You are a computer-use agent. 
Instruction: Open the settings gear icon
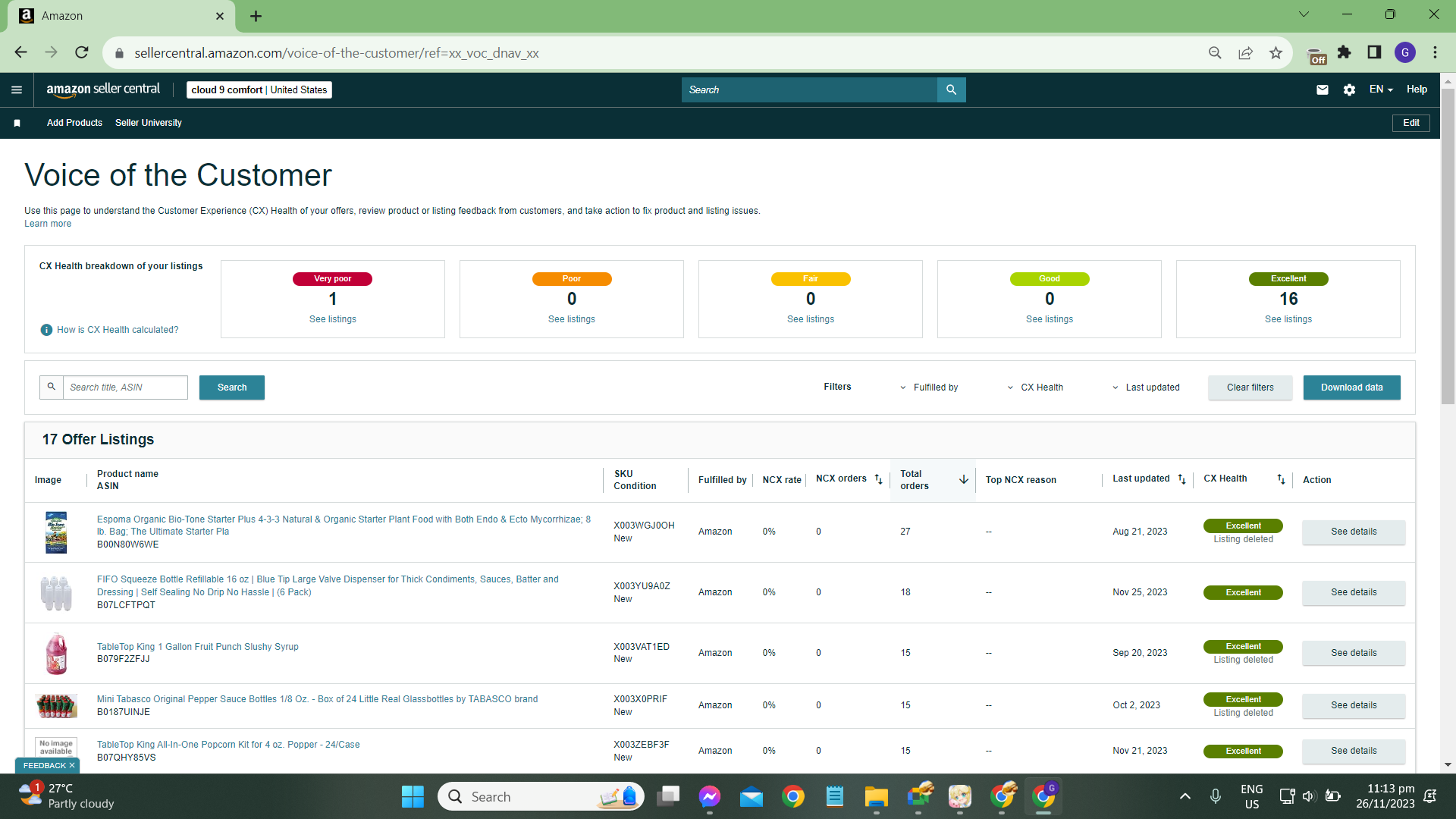1349,89
